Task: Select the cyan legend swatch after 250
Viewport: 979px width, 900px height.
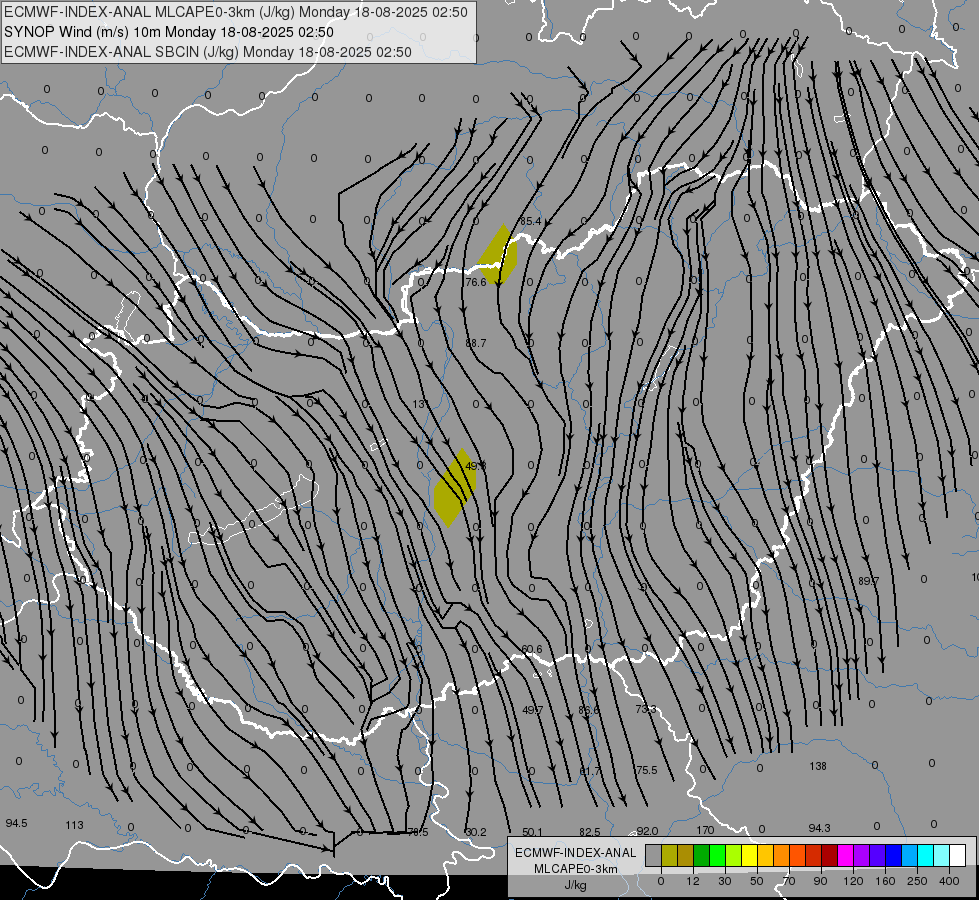Action: 925,855
